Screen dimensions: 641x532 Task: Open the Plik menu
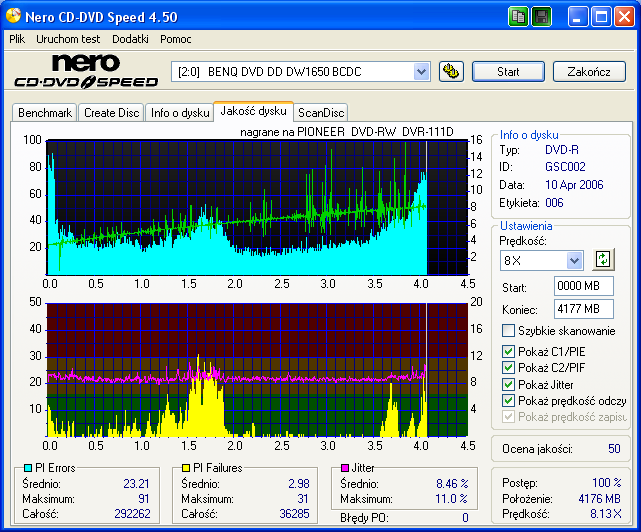[17, 39]
